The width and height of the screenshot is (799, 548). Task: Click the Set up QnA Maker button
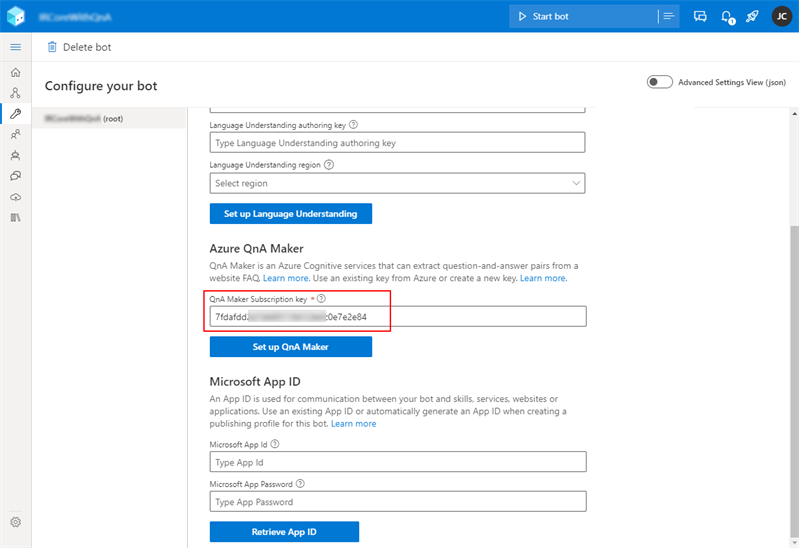point(290,347)
